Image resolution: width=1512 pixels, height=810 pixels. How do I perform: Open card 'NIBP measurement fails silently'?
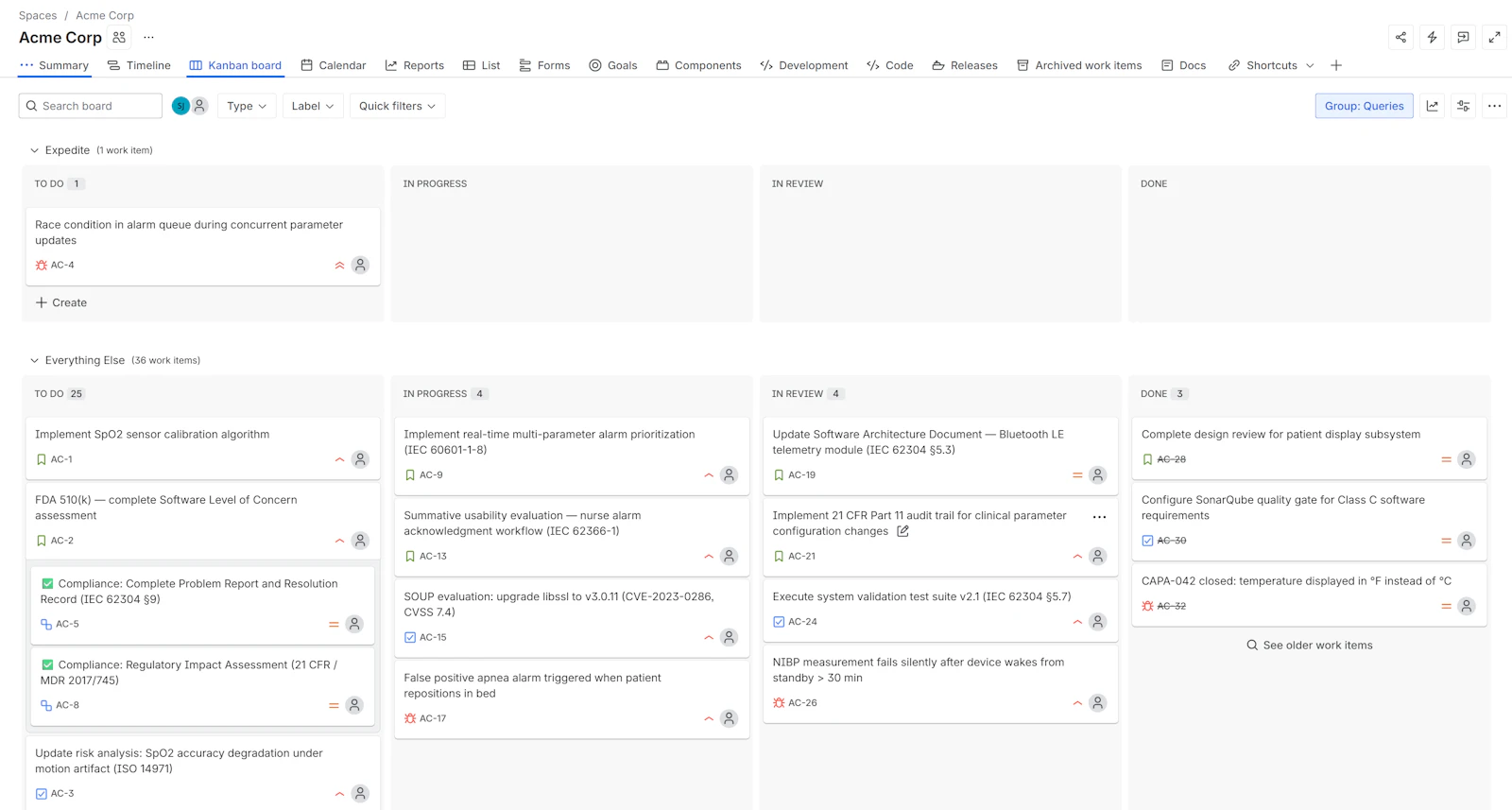coord(940,684)
